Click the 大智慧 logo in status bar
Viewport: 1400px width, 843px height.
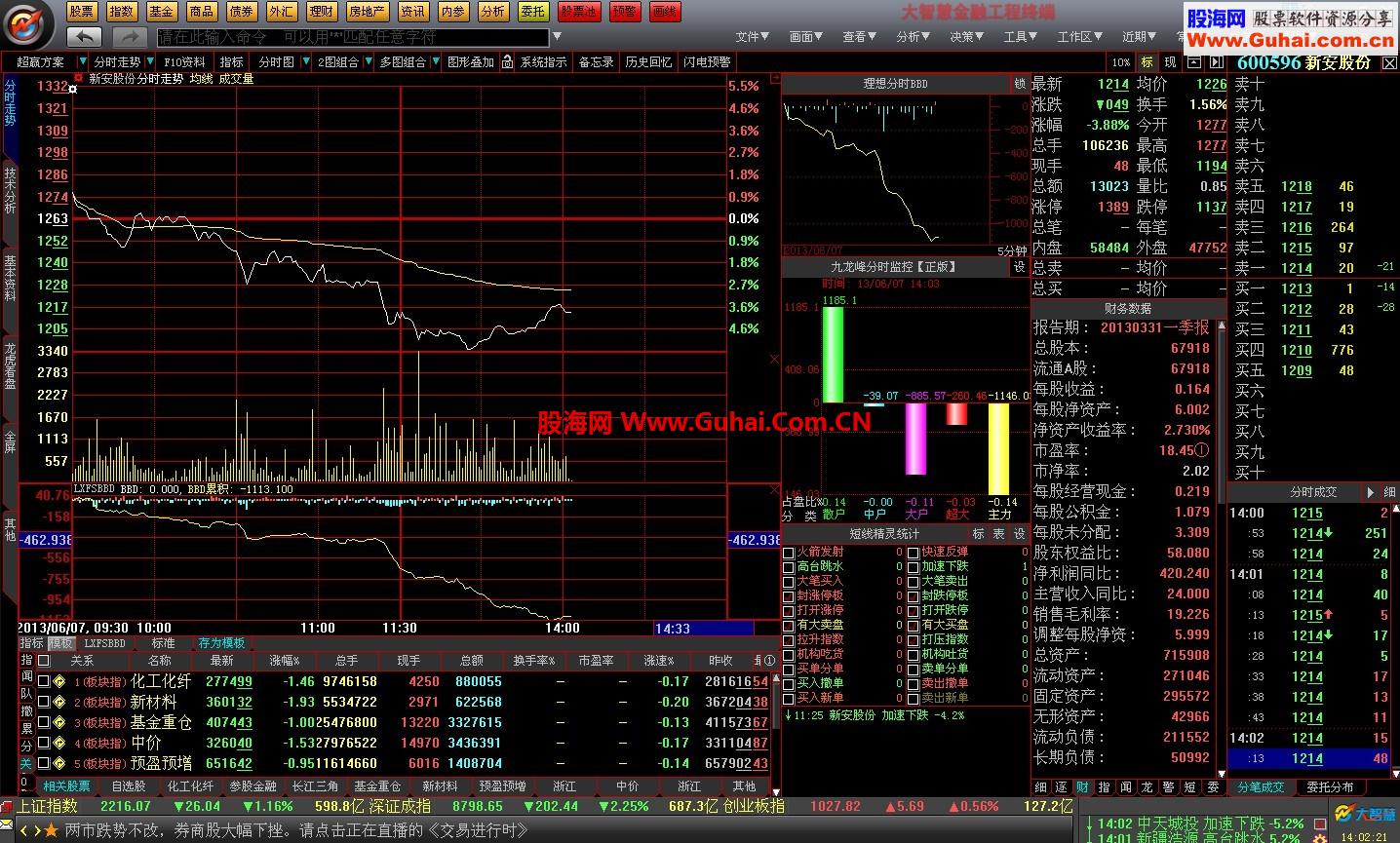(1365, 812)
